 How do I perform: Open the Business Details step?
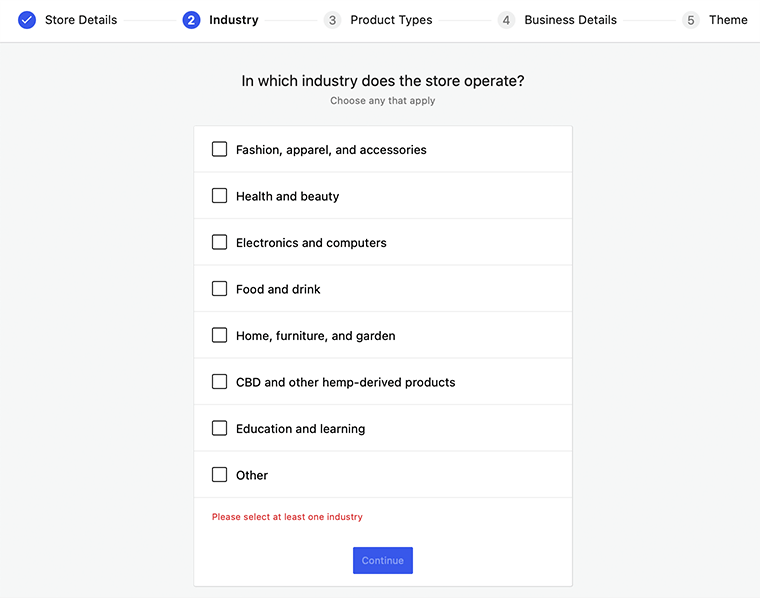tap(570, 20)
